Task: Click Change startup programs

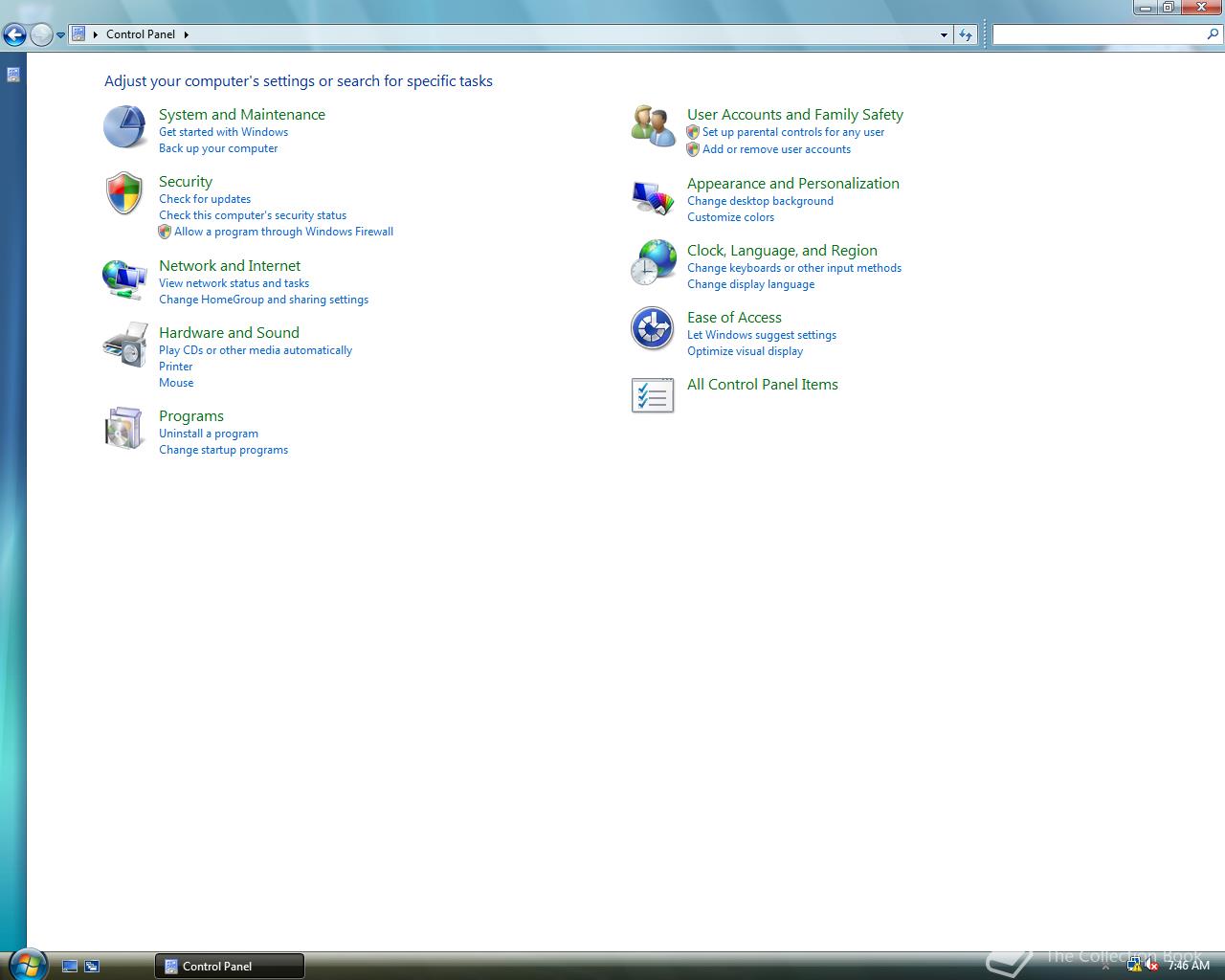Action: (223, 450)
